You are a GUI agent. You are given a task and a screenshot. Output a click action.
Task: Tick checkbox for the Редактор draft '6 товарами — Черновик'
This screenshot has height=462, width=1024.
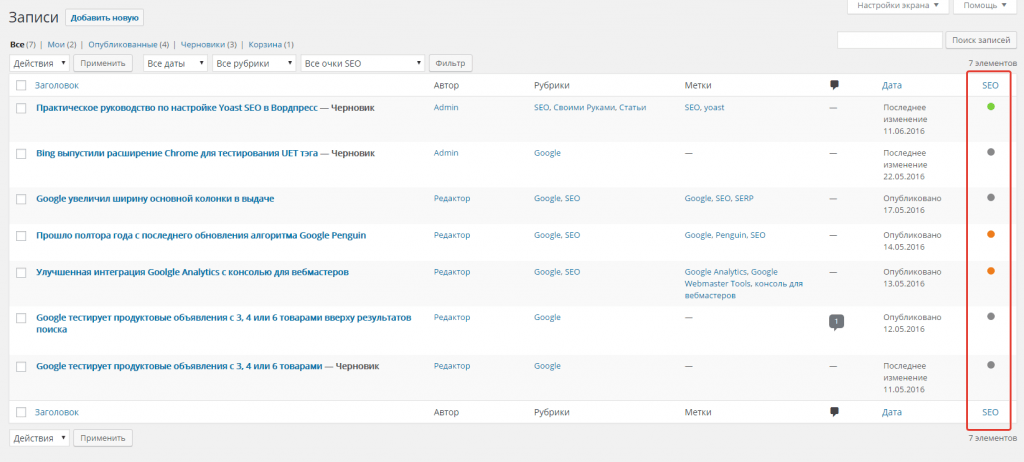(21, 367)
